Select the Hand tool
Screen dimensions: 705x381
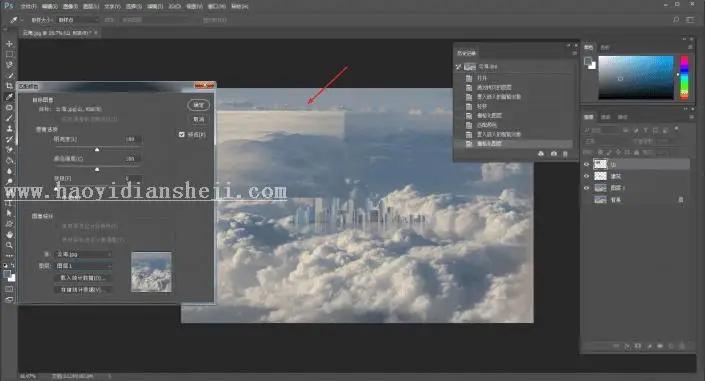pos(9,234)
